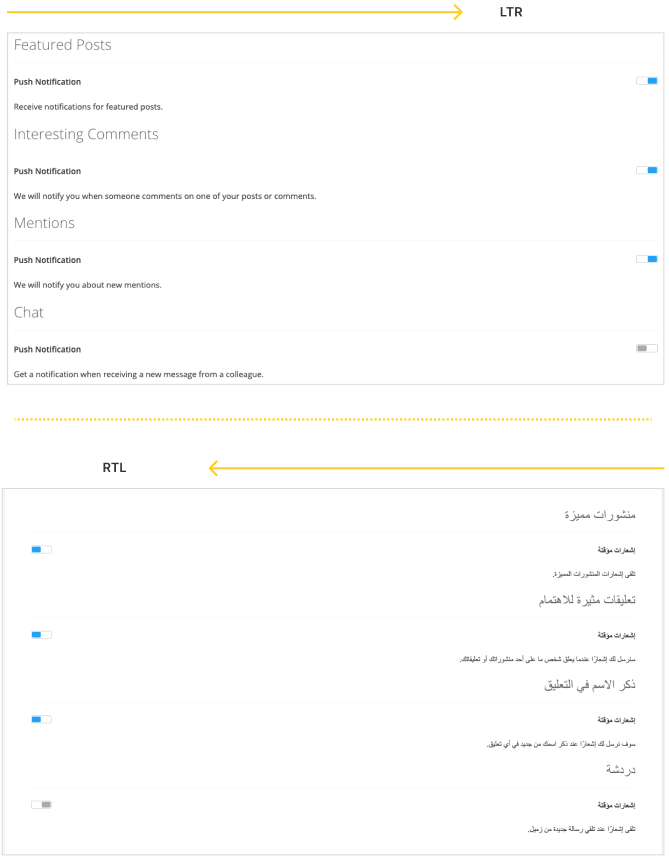Image resolution: width=669 pixels, height=860 pixels.
Task: Select the RTL label above the Arabic section
Action: [x=113, y=466]
